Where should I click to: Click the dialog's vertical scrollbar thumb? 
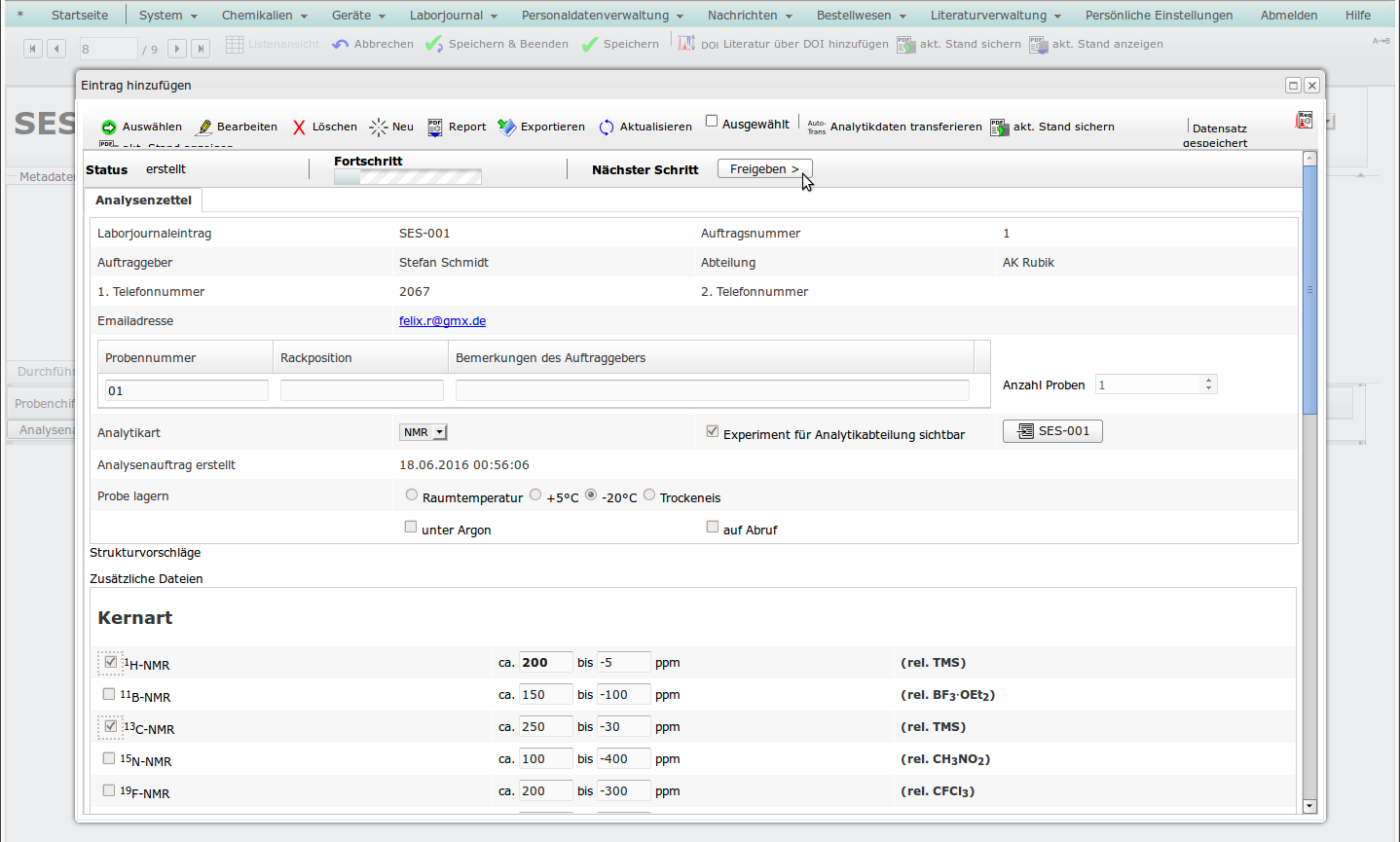(x=1309, y=290)
